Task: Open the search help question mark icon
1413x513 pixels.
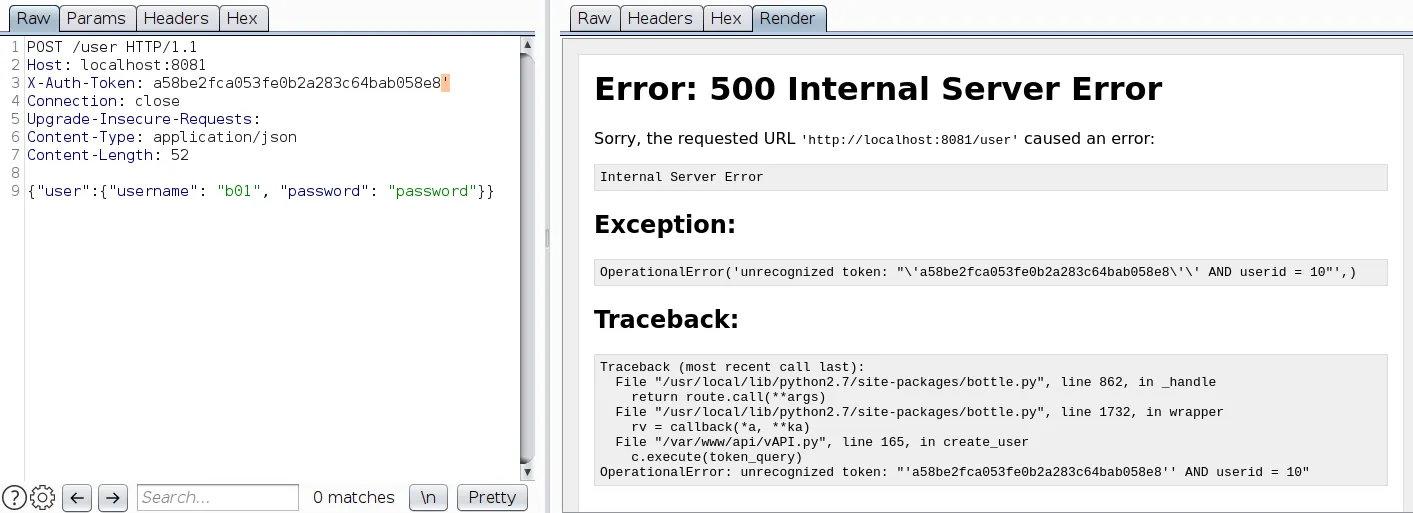Action: point(14,497)
